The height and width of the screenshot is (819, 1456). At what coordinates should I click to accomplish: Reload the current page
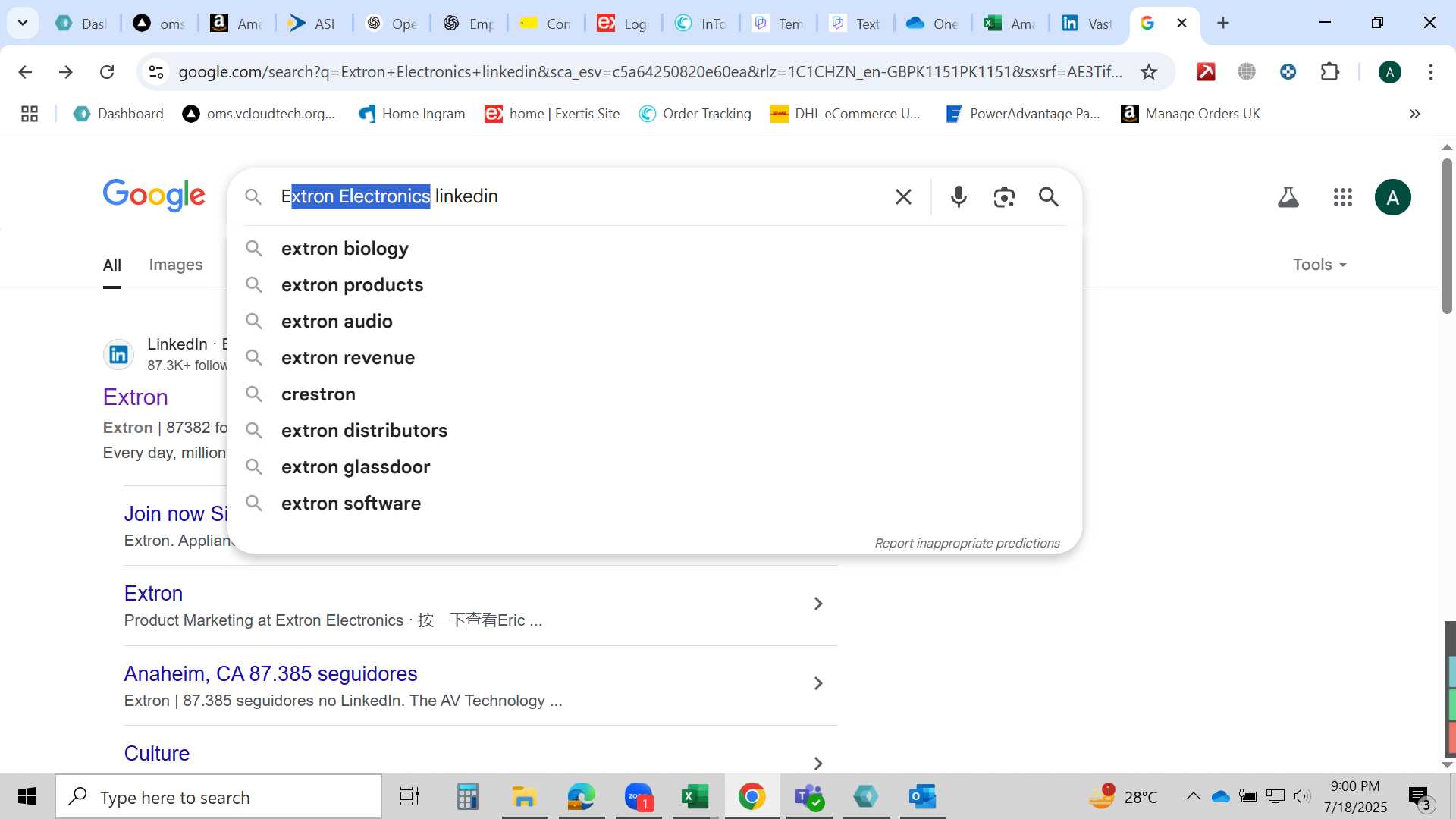click(x=107, y=72)
